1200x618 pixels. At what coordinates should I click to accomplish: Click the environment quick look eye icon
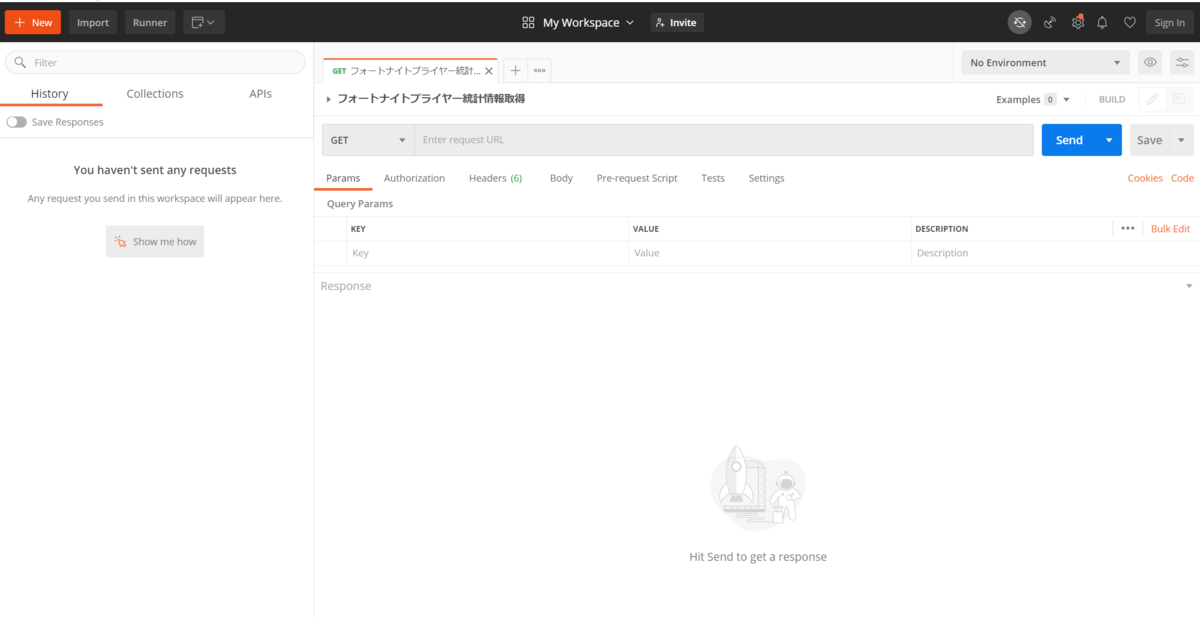[1150, 62]
